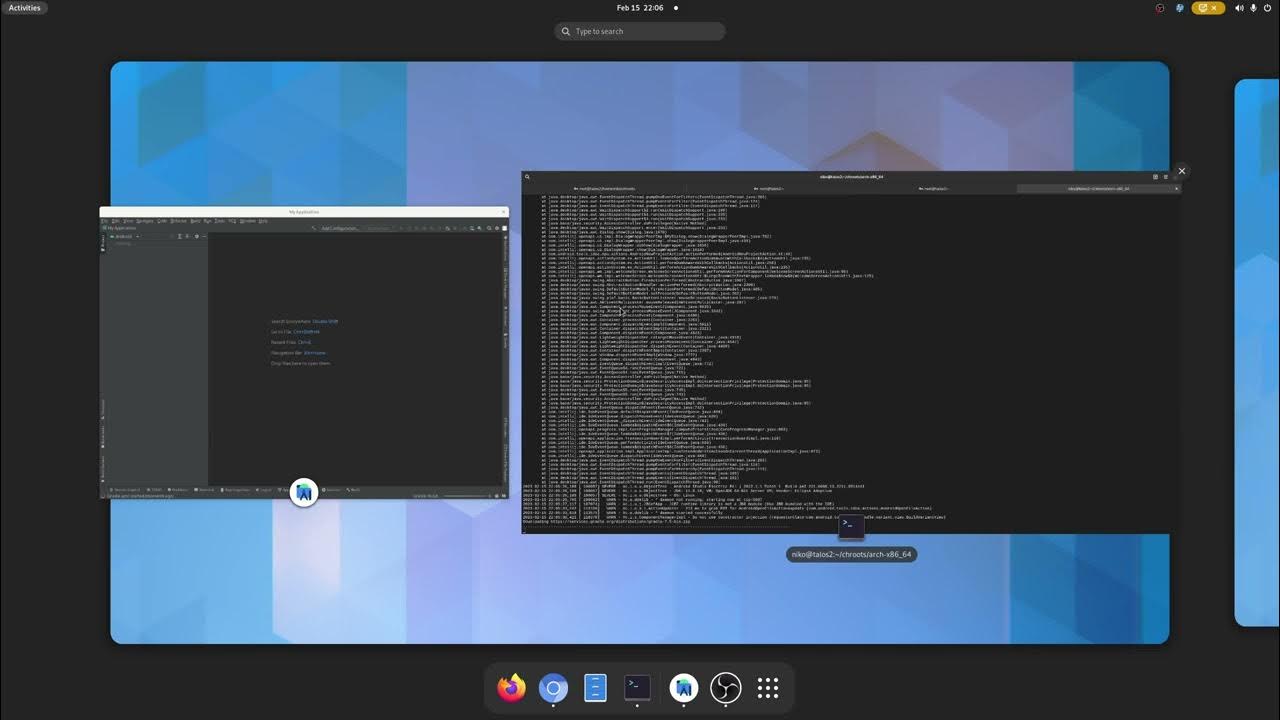Viewport: 1280px width, 720px height.
Task: Close the terminal window from the overview
Action: pos(1181,171)
